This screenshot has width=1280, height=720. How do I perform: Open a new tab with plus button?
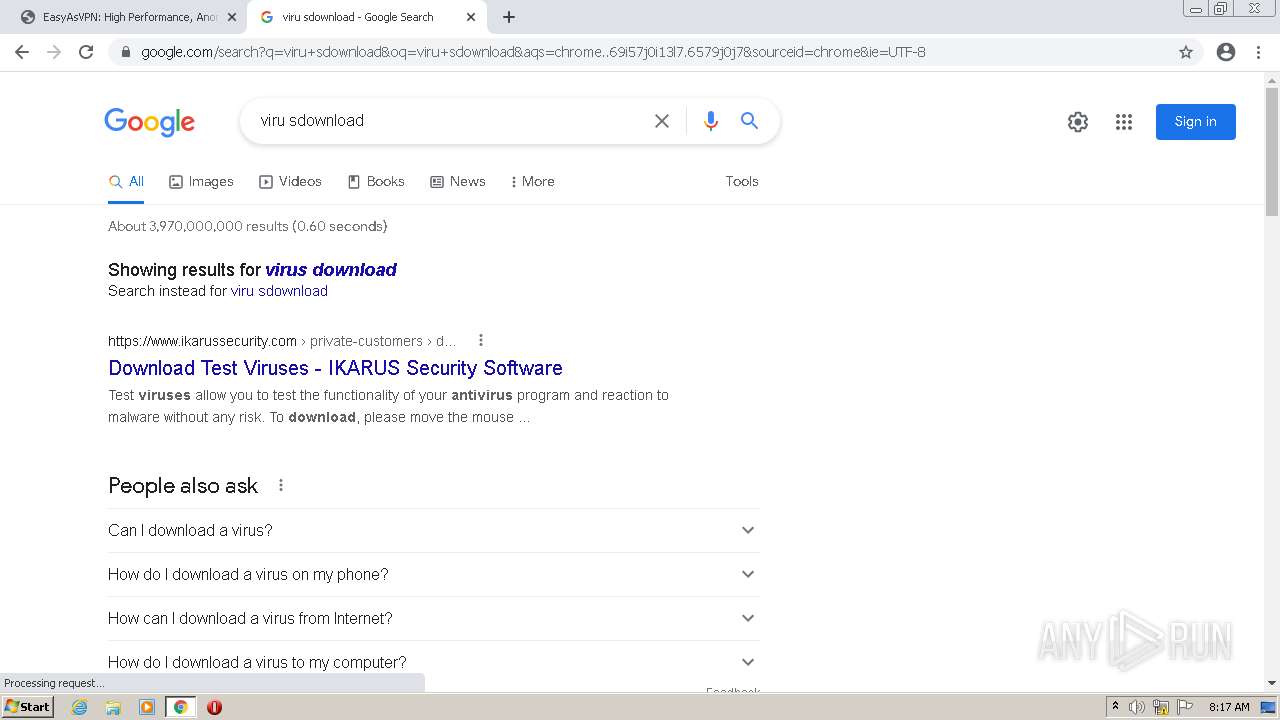coord(509,17)
